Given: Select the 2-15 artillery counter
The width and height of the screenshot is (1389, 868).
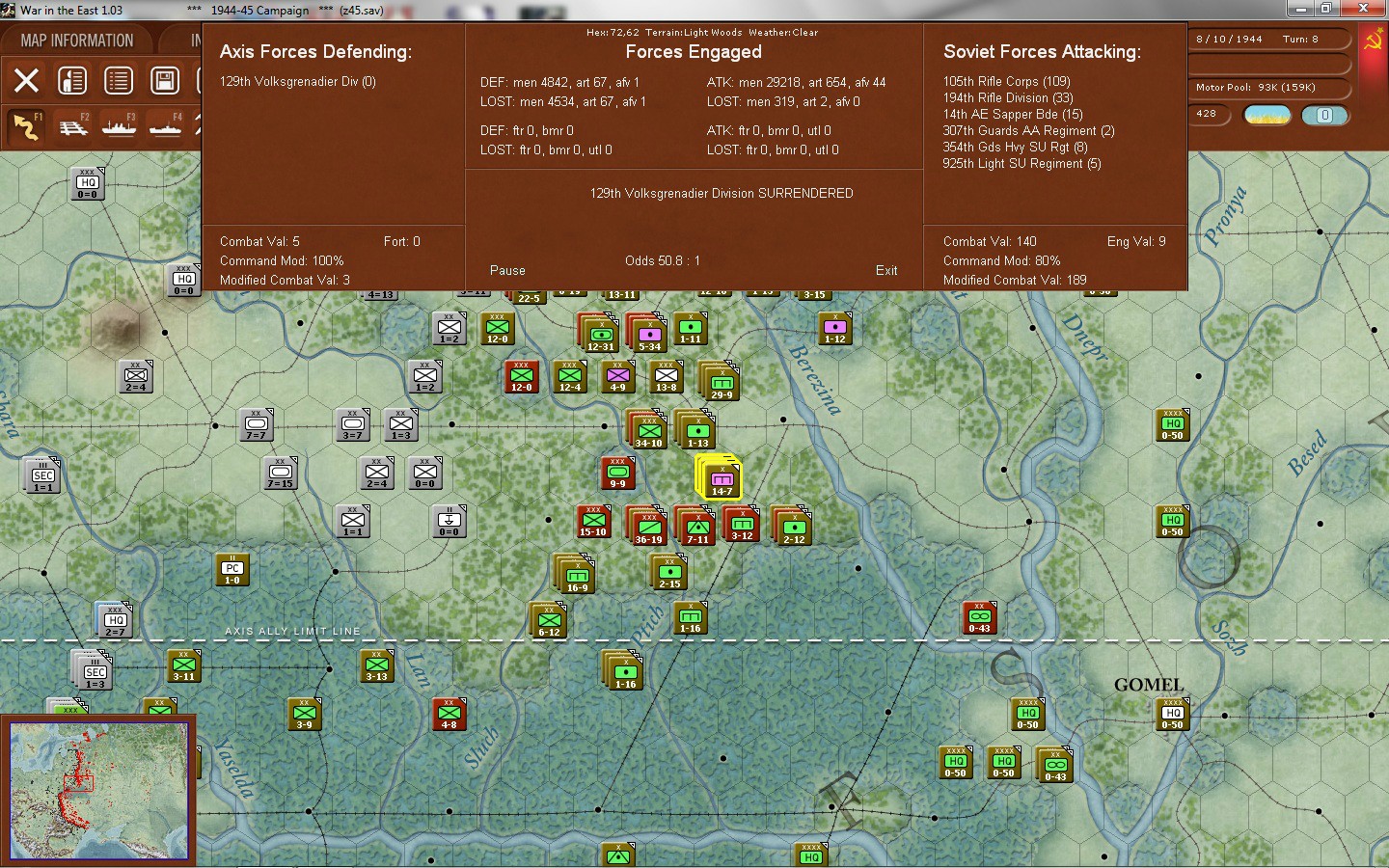Looking at the screenshot, I should 669,573.
